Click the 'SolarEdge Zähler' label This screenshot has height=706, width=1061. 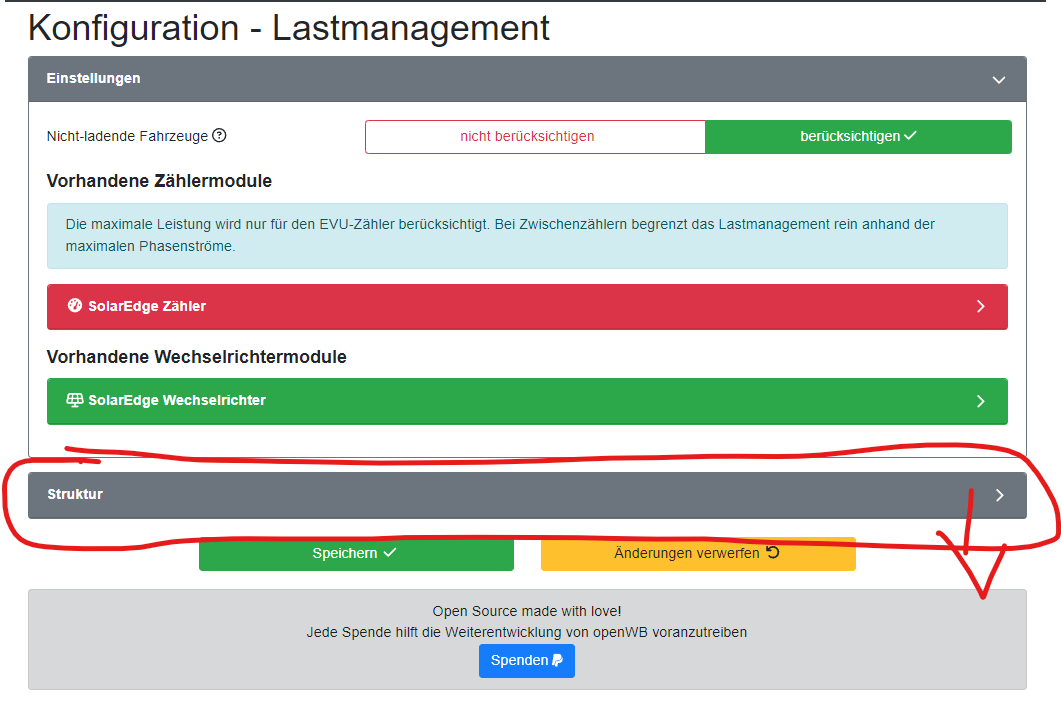(147, 306)
